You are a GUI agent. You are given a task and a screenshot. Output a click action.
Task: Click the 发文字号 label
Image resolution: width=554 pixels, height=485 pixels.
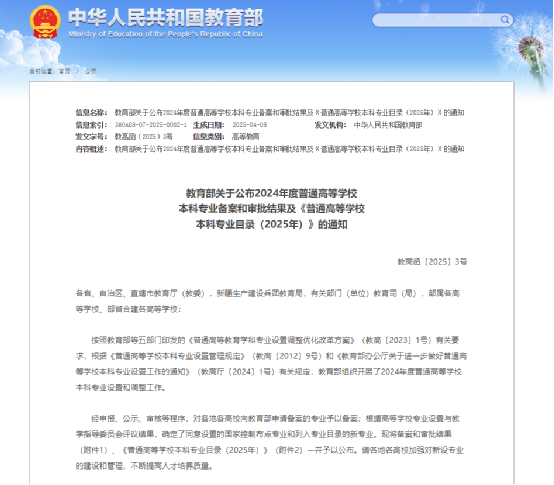tap(91, 137)
